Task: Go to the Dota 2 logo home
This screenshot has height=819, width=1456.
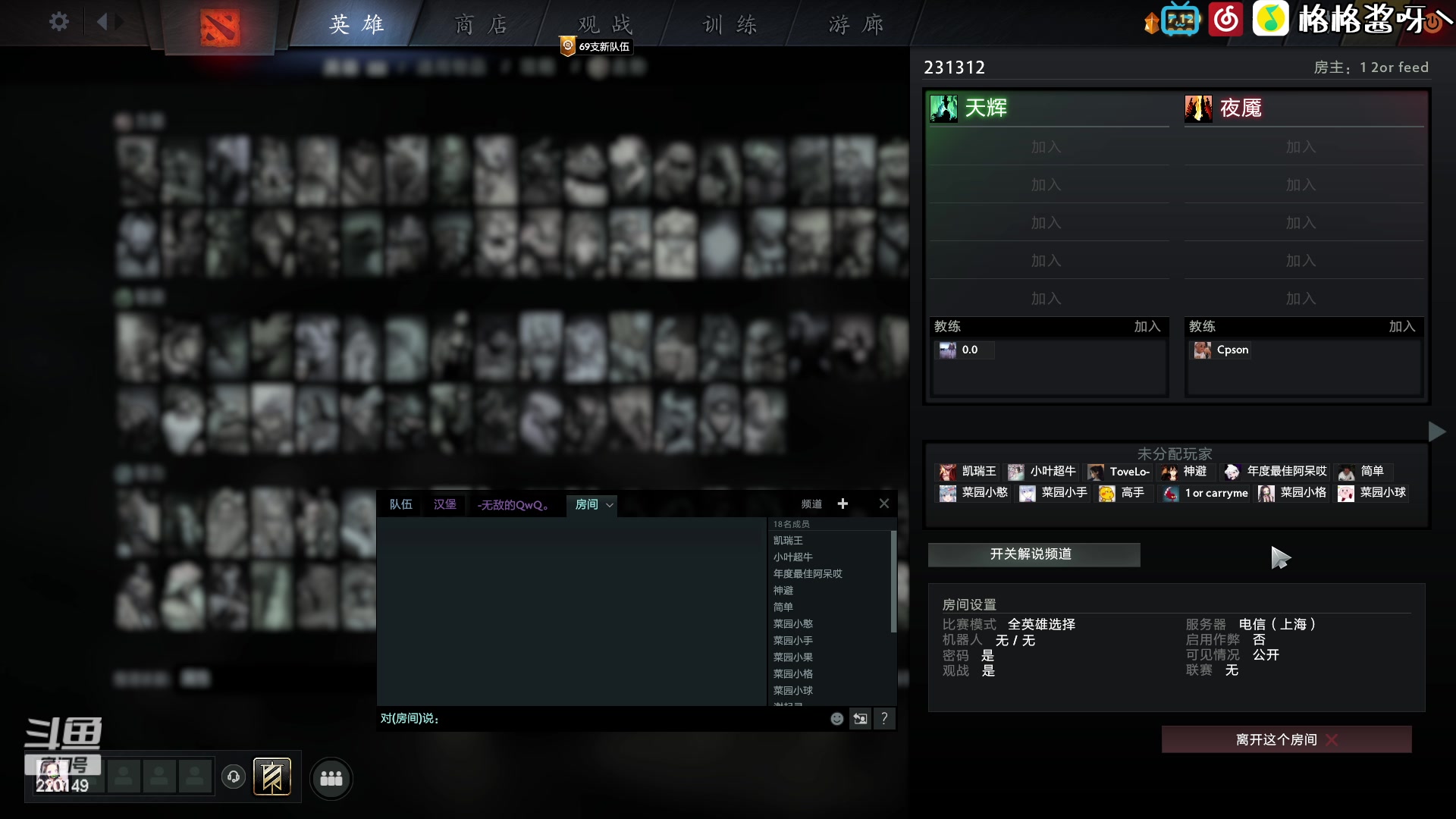Action: tap(219, 27)
